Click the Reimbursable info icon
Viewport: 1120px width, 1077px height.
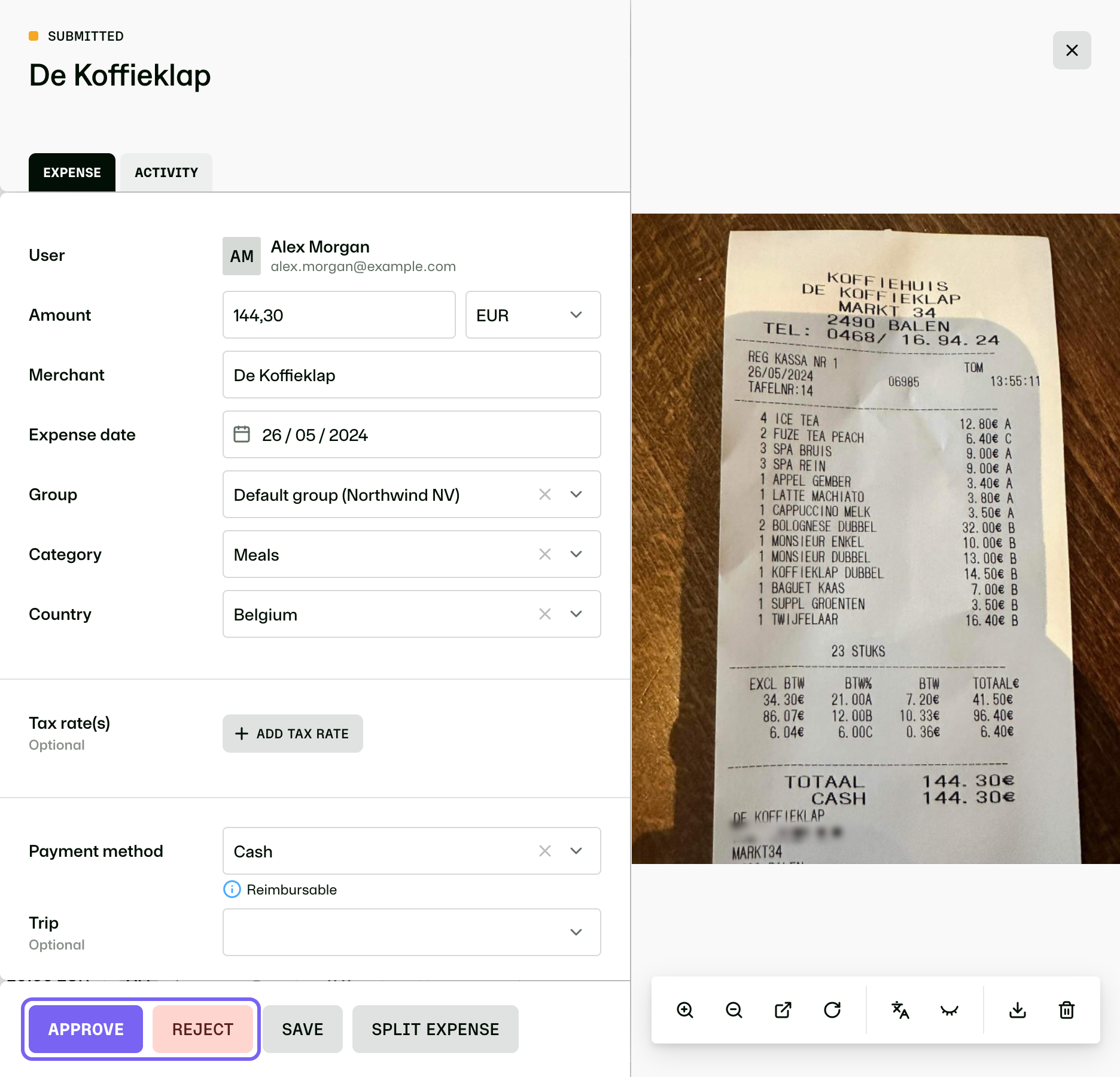(x=232, y=890)
